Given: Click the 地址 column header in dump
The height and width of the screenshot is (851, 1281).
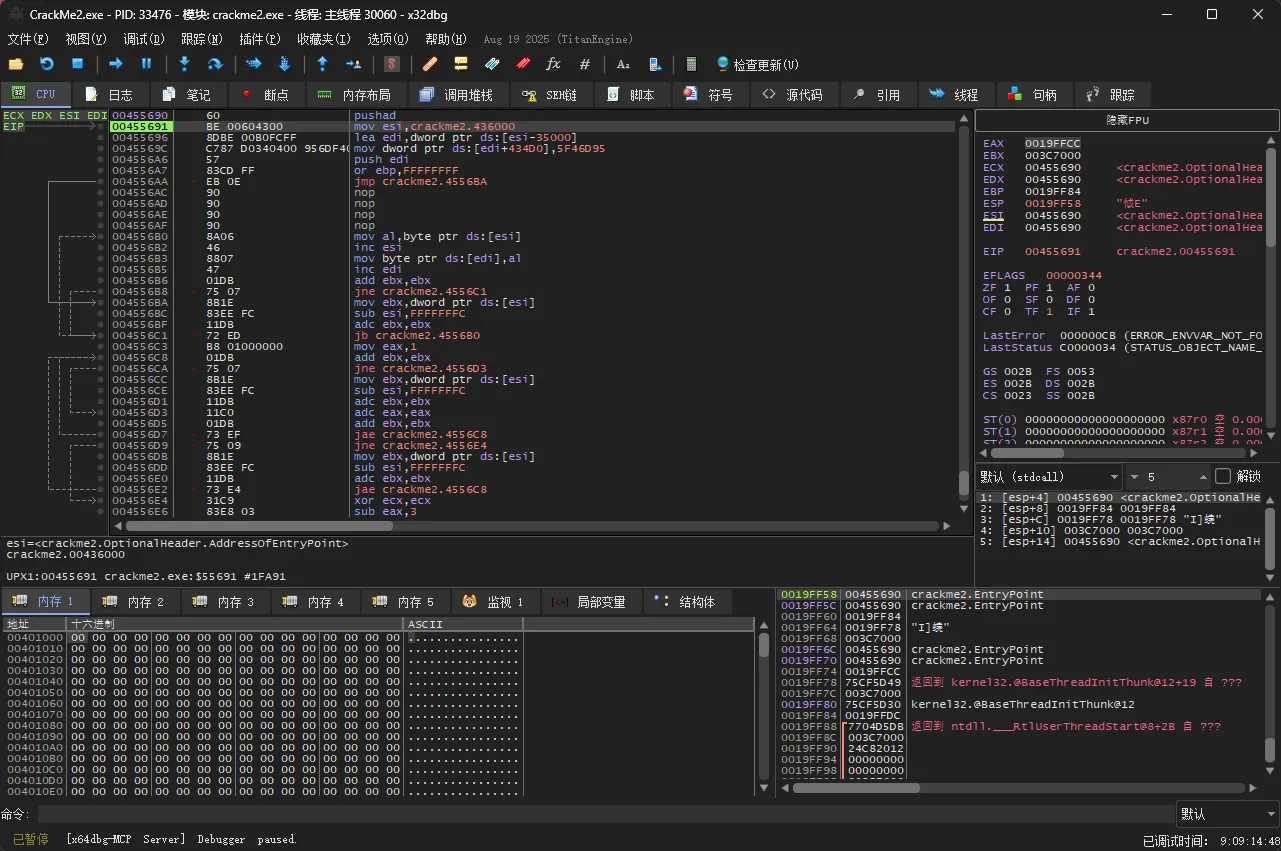Looking at the screenshot, I should 34,624.
